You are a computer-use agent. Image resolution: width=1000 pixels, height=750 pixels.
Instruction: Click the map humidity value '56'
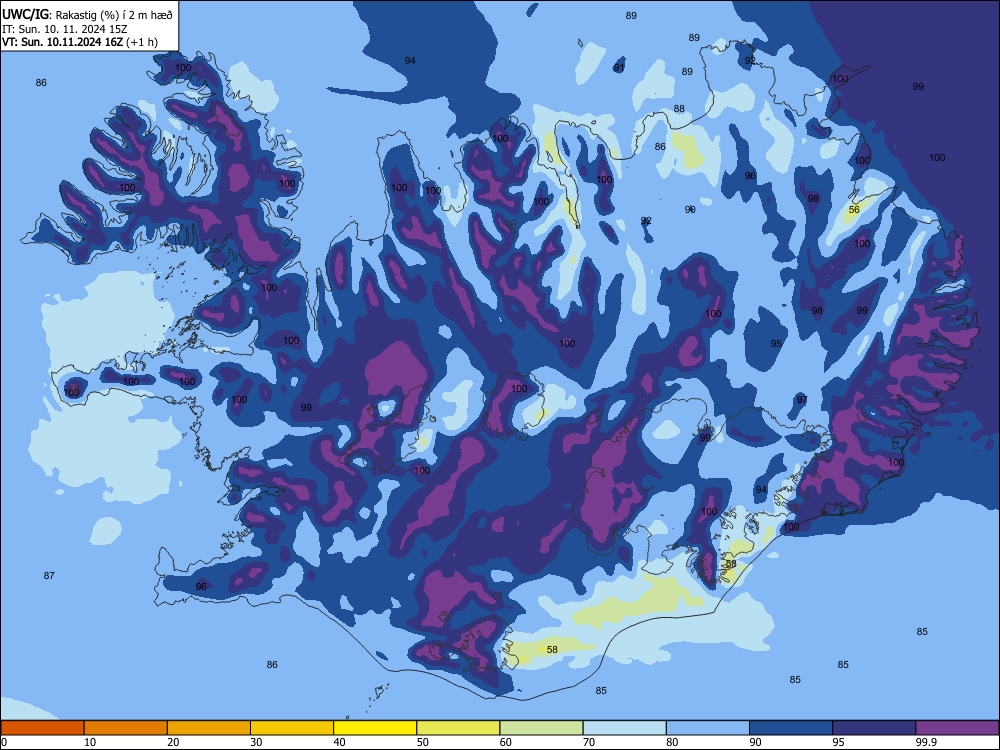click(854, 209)
